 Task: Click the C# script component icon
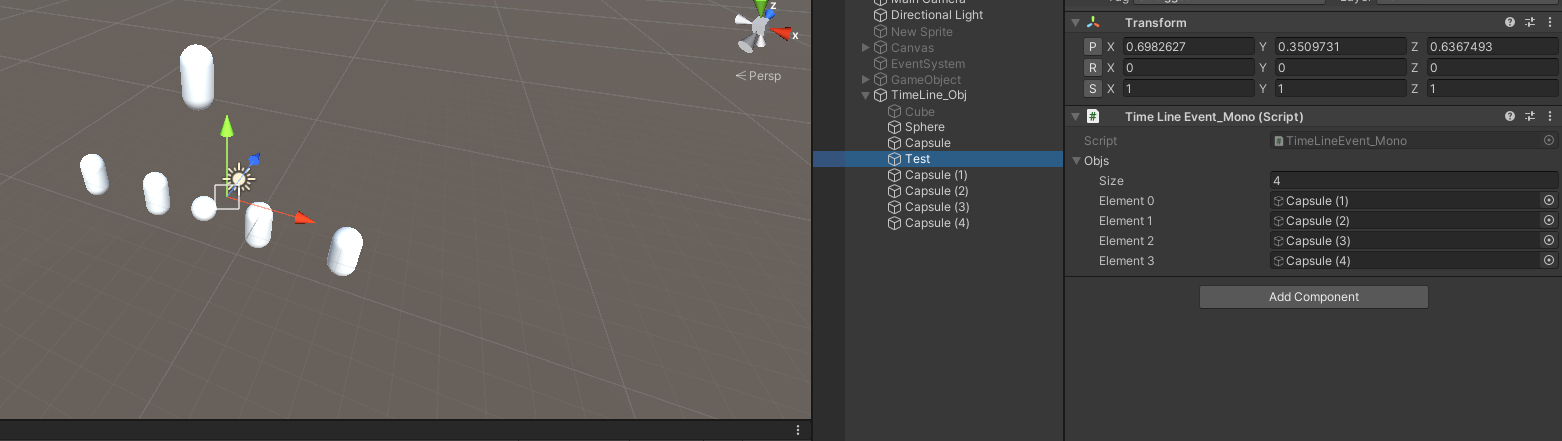coord(1093,116)
